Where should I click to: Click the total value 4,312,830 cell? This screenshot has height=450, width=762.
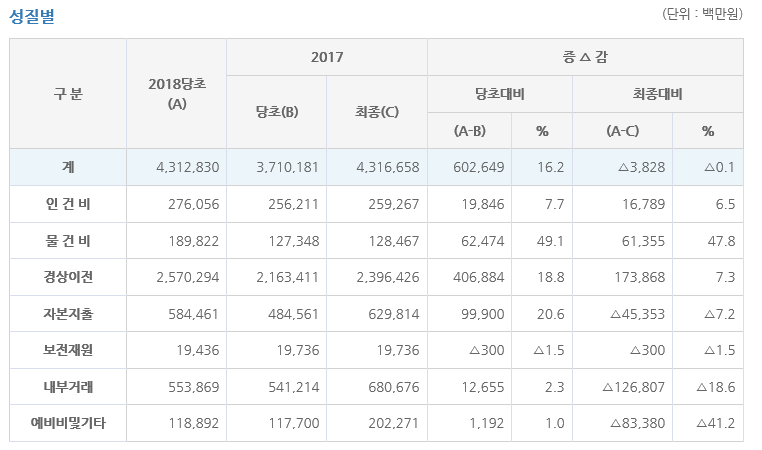pyautogui.click(x=187, y=167)
